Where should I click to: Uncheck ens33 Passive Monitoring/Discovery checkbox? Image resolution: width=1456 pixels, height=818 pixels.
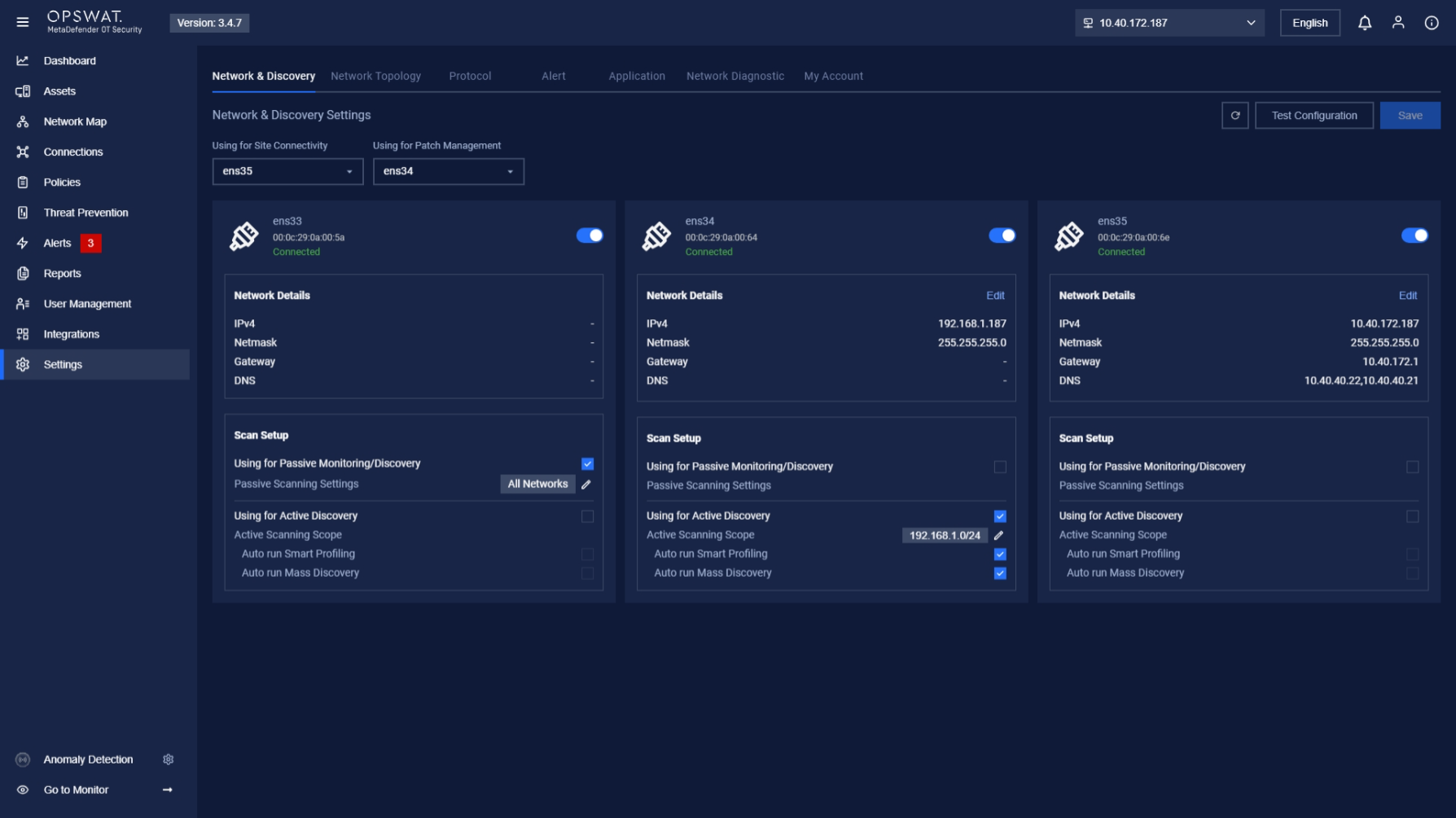point(588,464)
